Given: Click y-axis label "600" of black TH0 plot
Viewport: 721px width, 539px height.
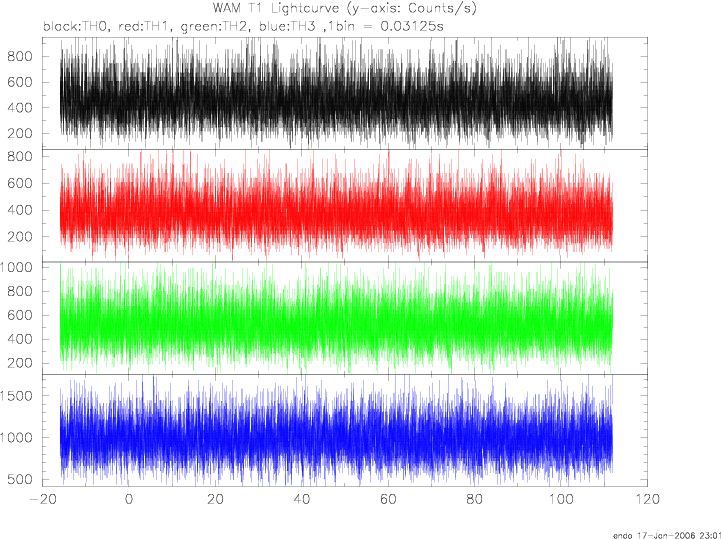Looking at the screenshot, I should 20,82.
